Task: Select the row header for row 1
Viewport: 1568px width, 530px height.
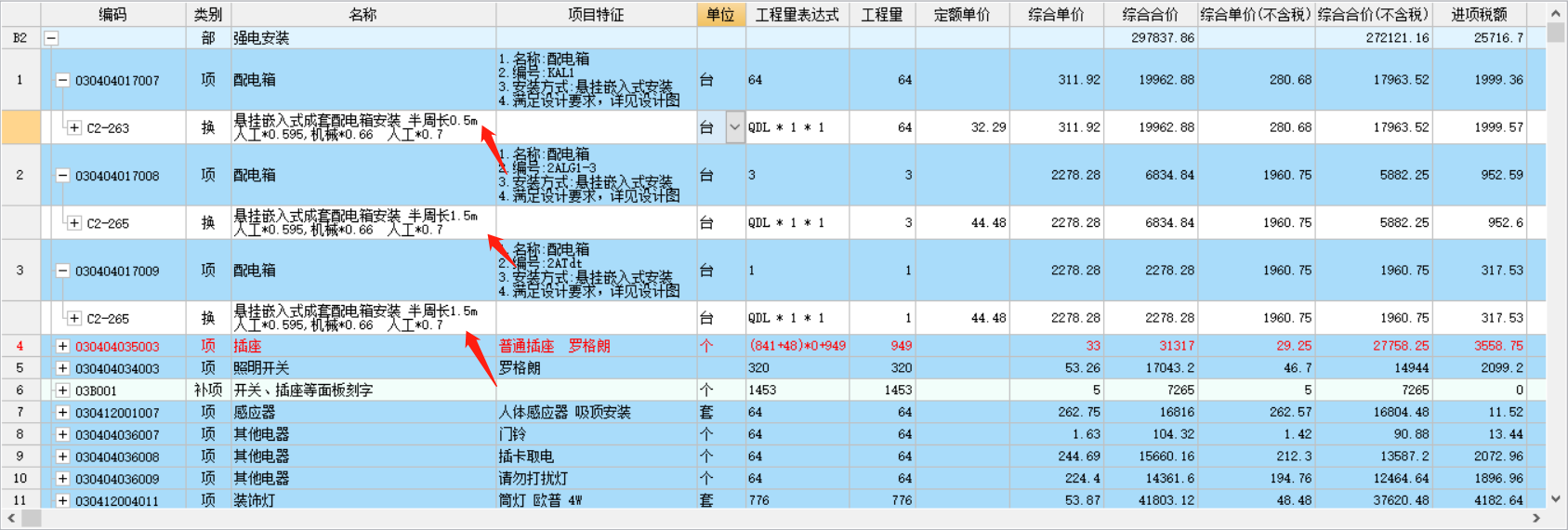Action: [20, 80]
